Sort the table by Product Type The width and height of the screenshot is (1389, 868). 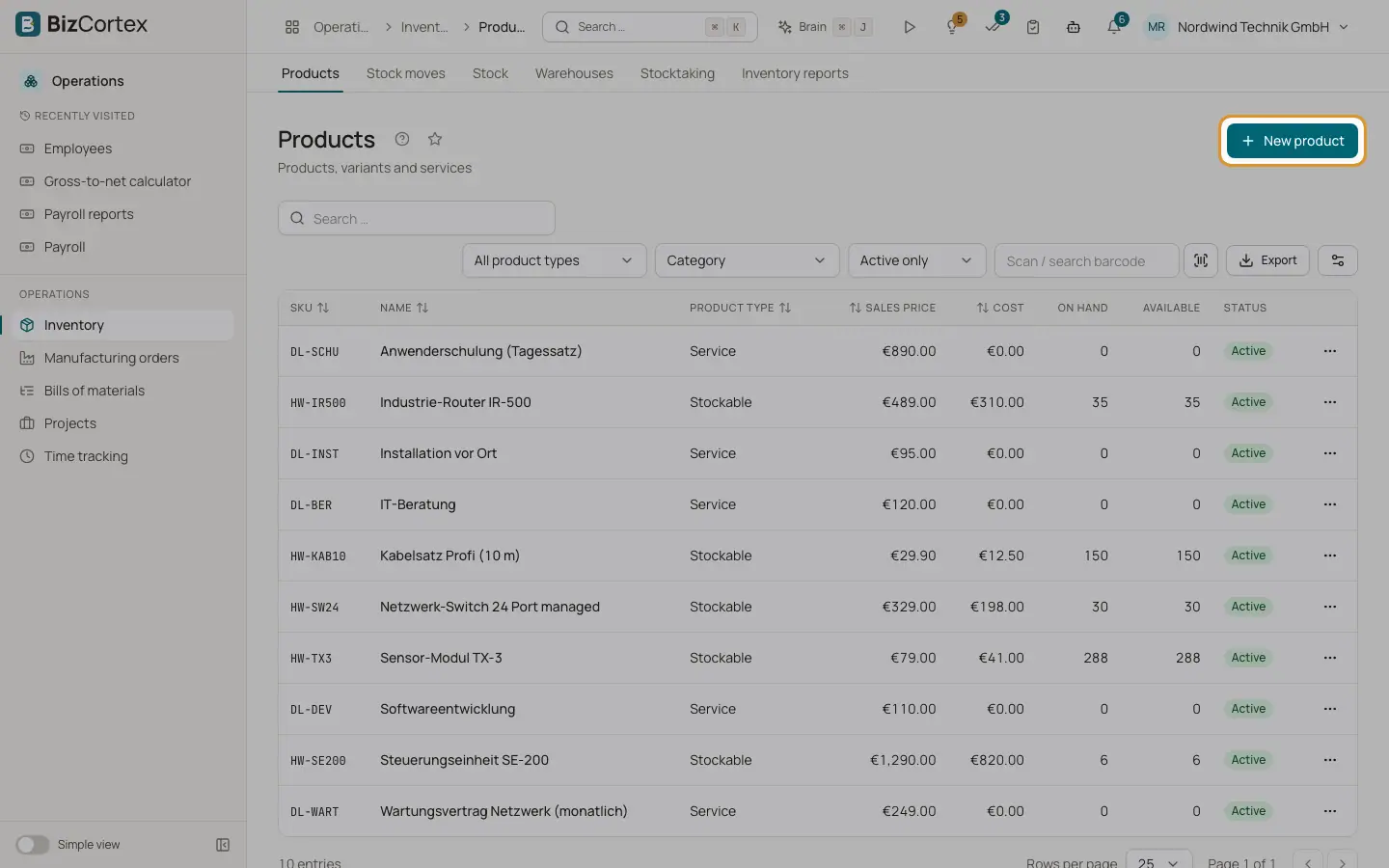point(740,308)
